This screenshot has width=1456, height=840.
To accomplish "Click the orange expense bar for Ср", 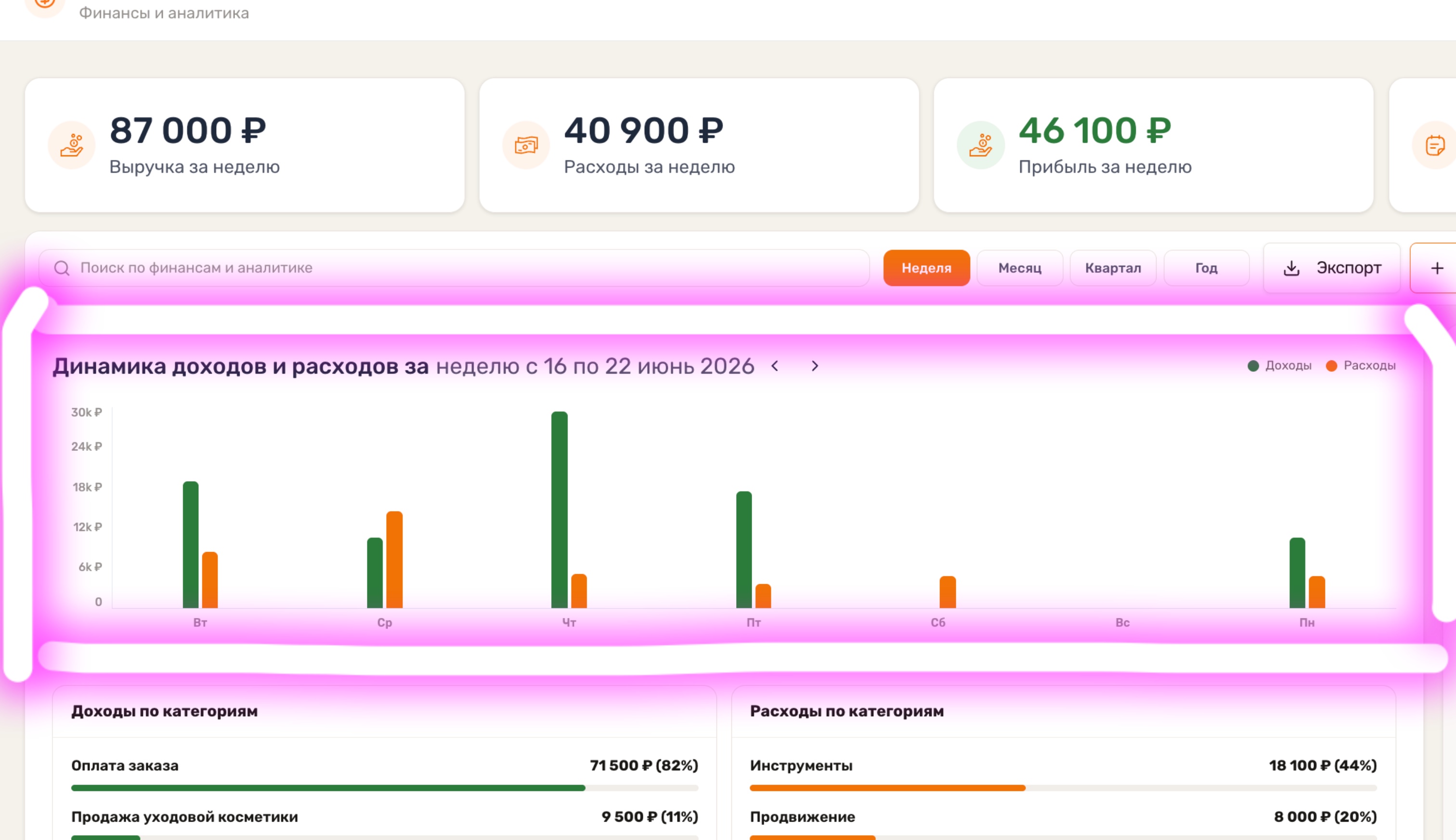I will click(x=394, y=560).
